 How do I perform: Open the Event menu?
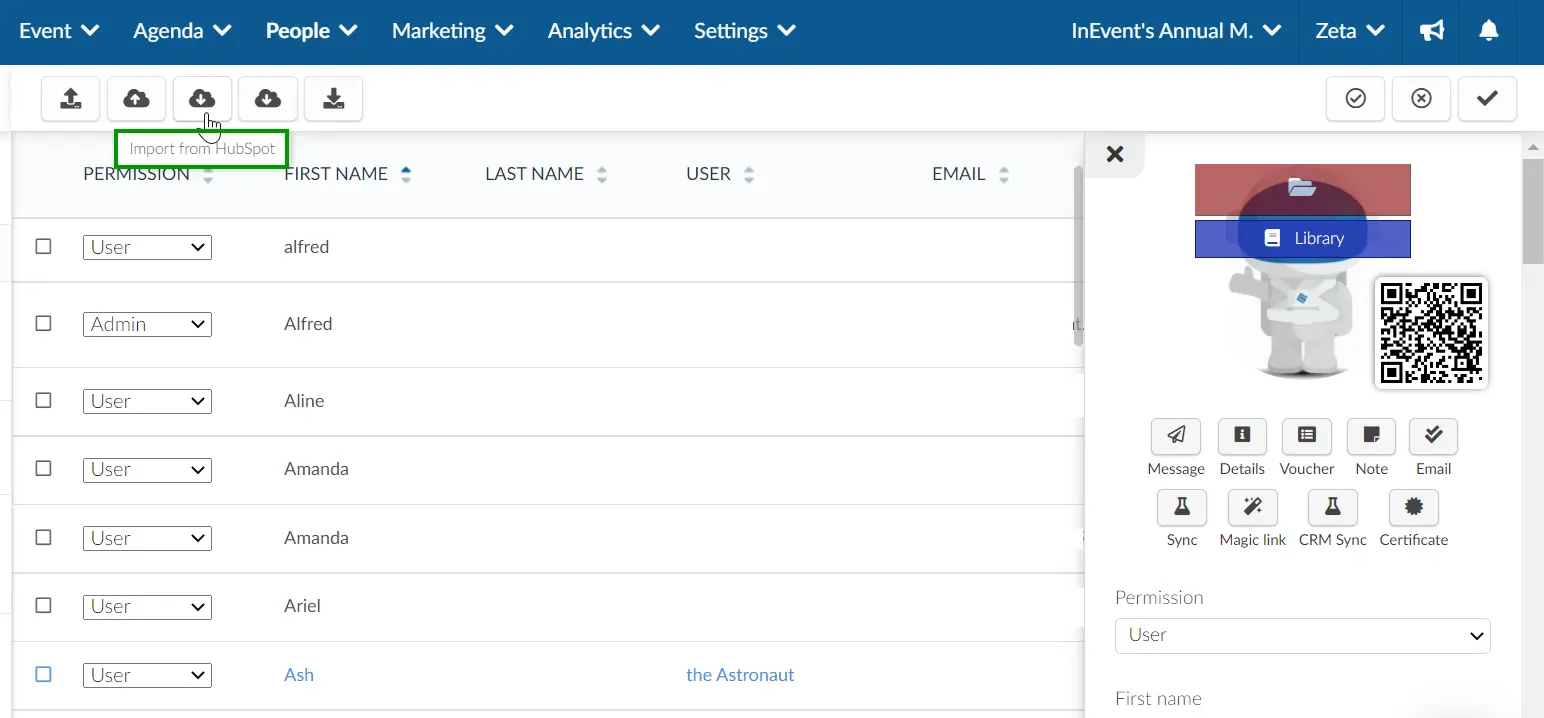(59, 31)
